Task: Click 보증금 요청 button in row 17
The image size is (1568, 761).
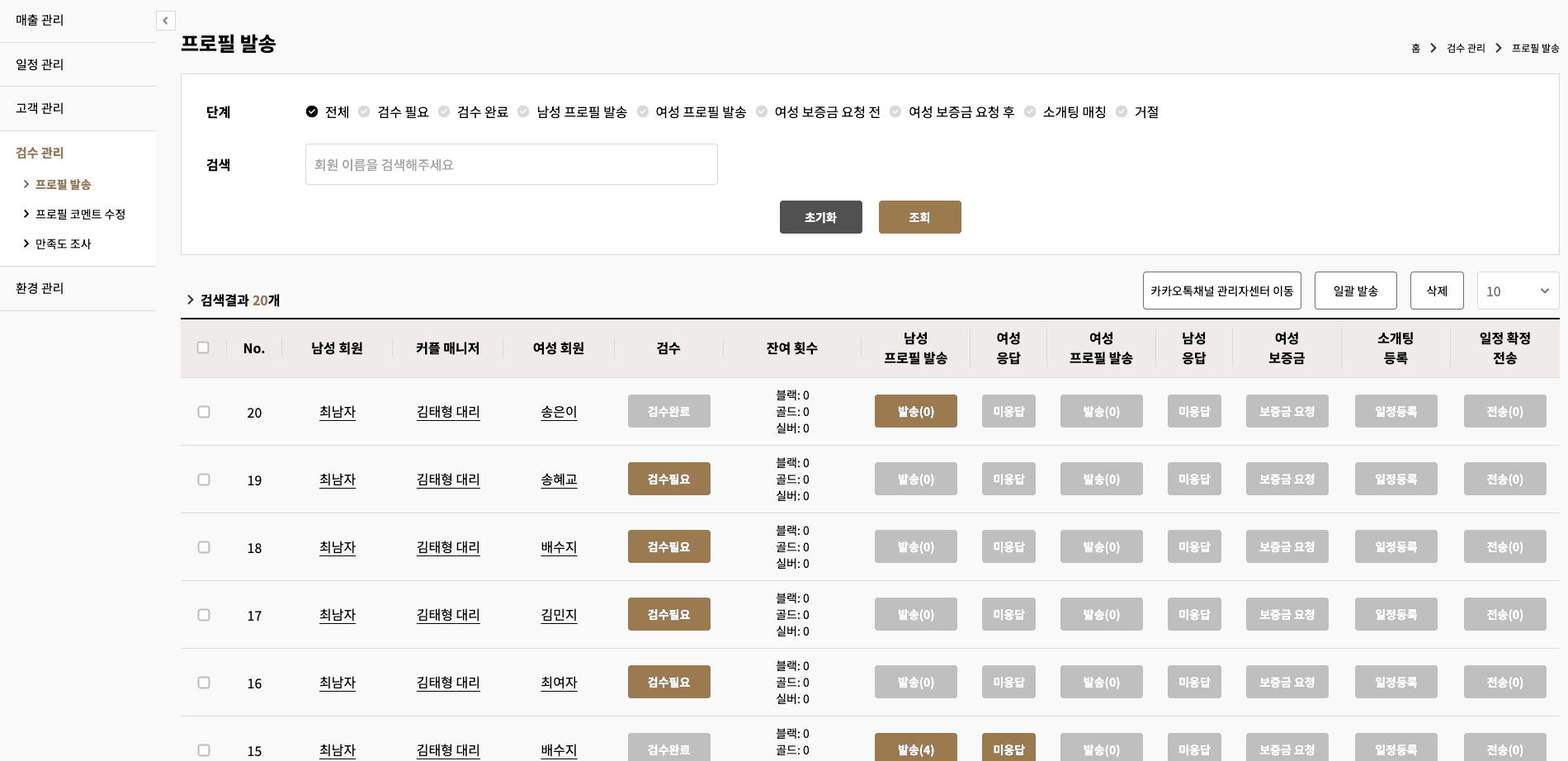Action: click(x=1287, y=614)
